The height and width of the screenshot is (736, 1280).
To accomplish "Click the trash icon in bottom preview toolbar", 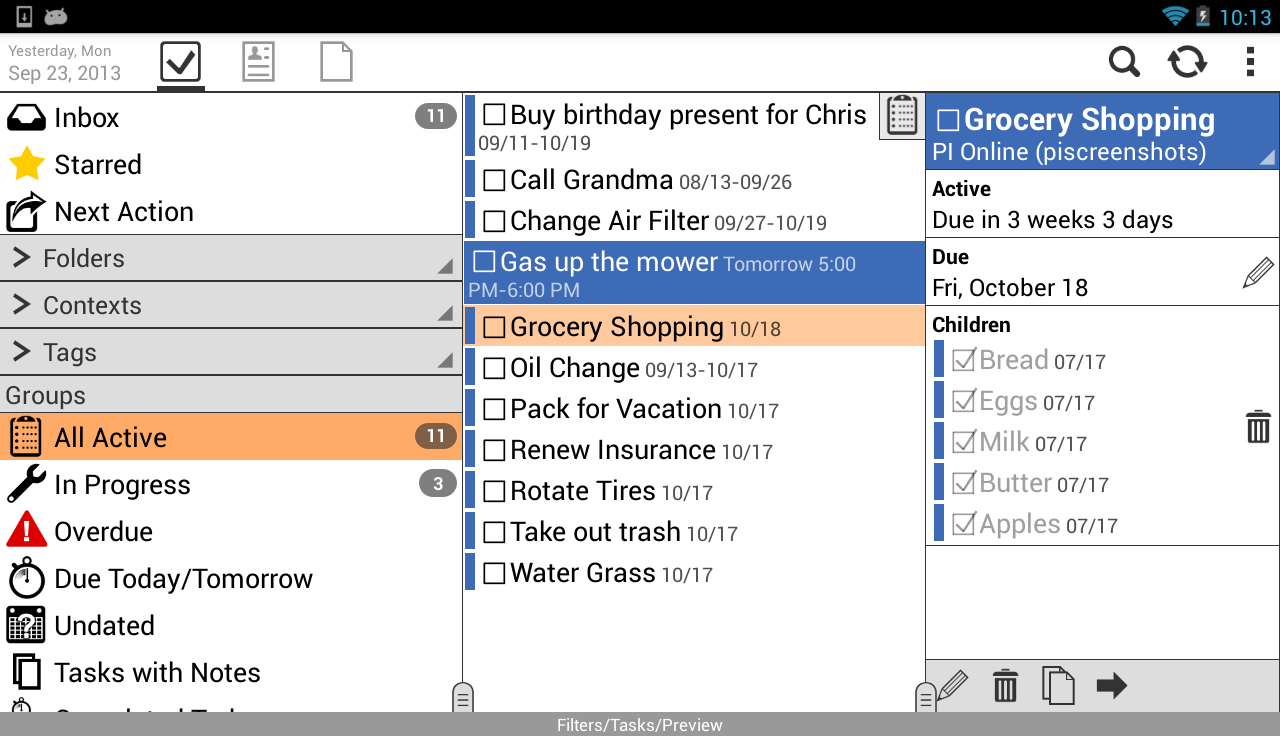I will pyautogui.click(x=1005, y=686).
